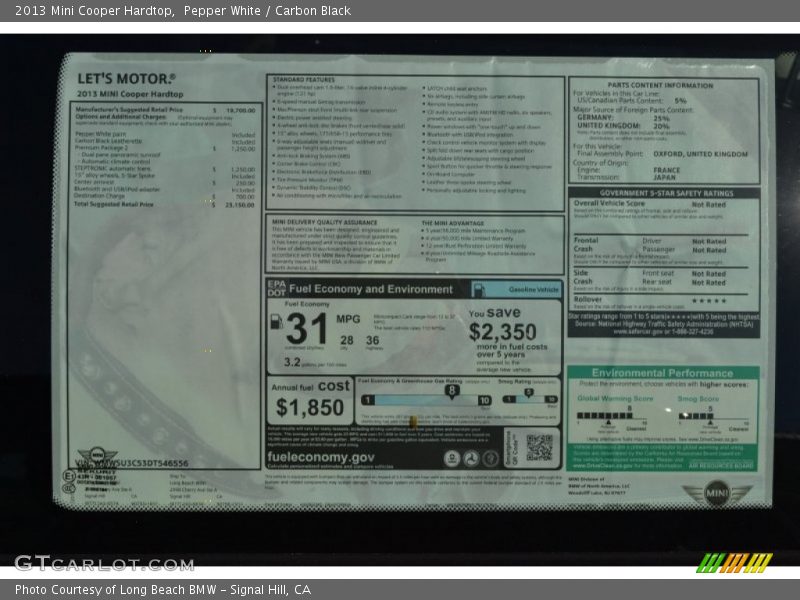The width and height of the screenshot is (800, 600).
Task: Click the EPA DOT badge on the fuel label
Action: pos(277,288)
